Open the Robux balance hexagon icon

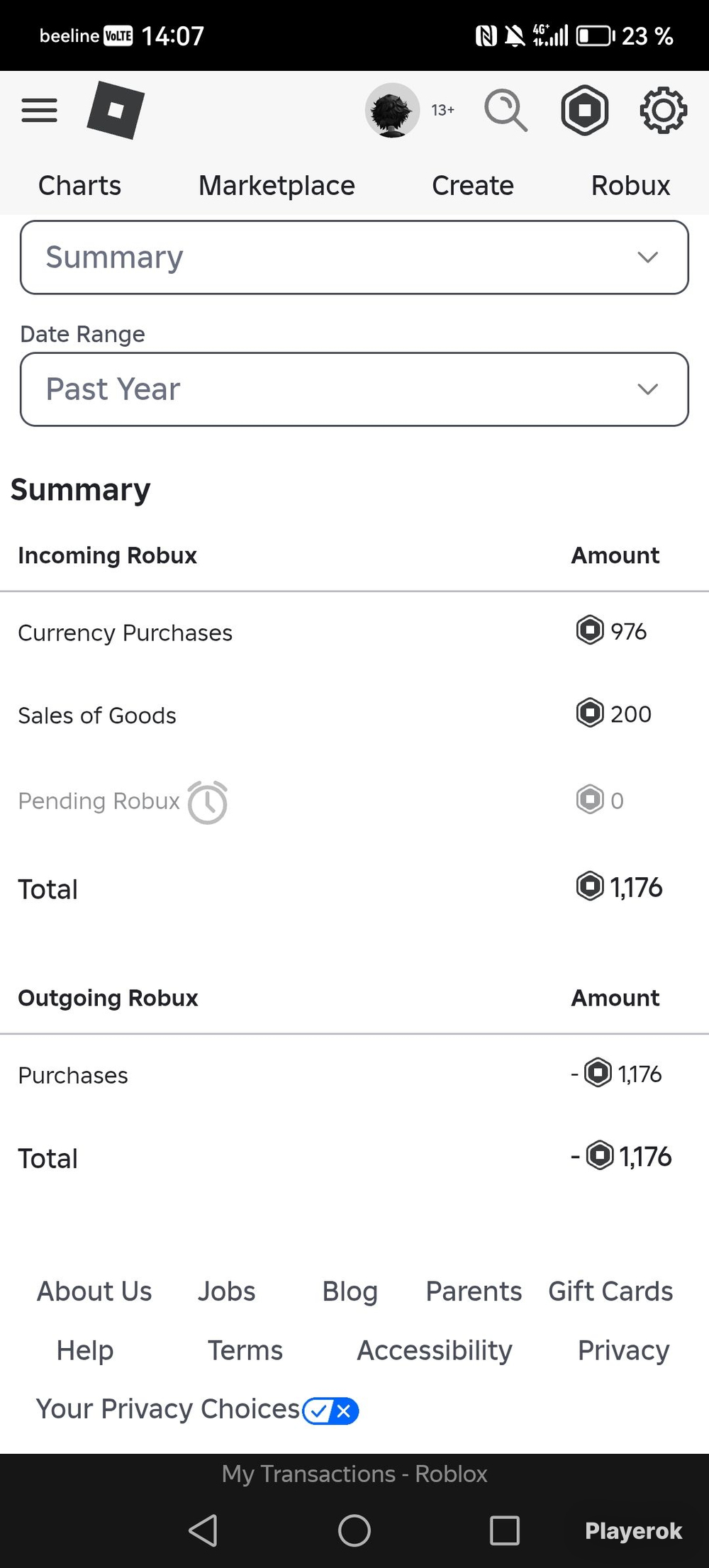click(x=585, y=110)
